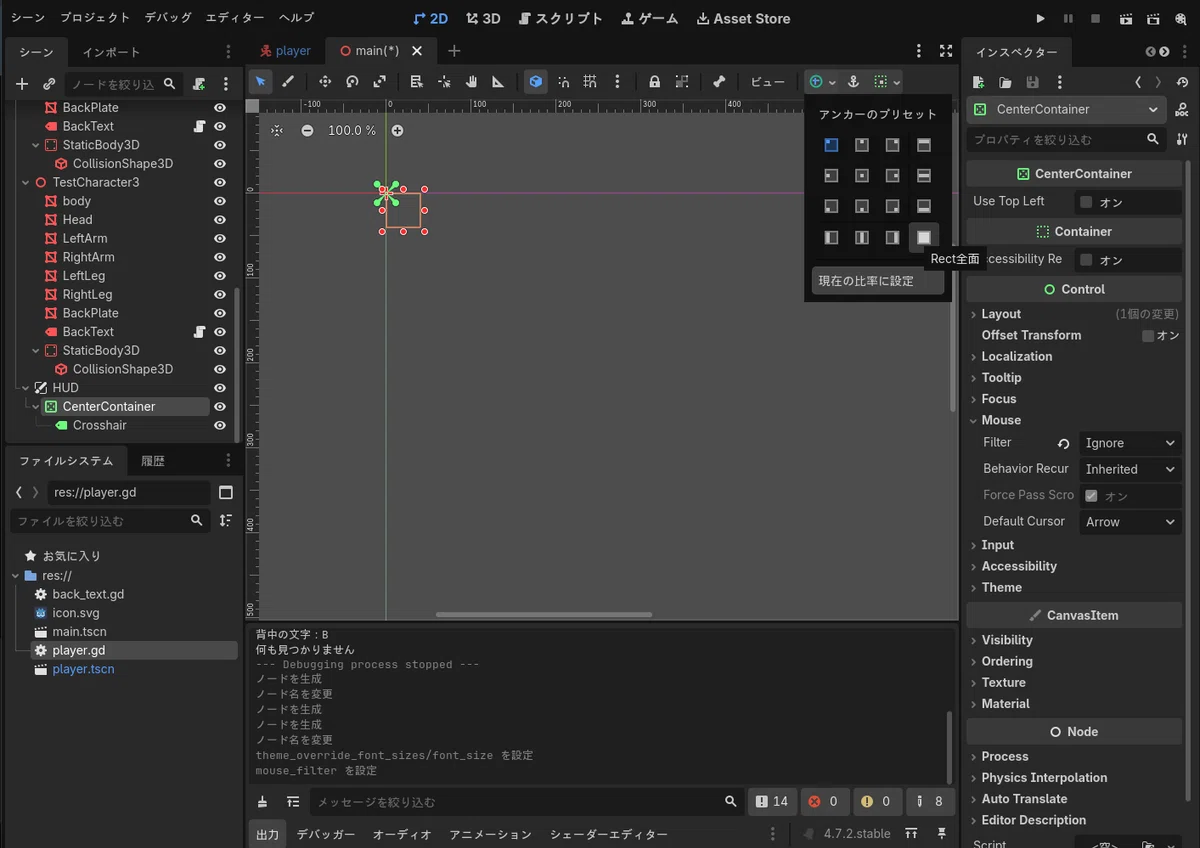The image size is (1200, 848).
Task: Run the project with play button
Action: tap(1041, 18)
